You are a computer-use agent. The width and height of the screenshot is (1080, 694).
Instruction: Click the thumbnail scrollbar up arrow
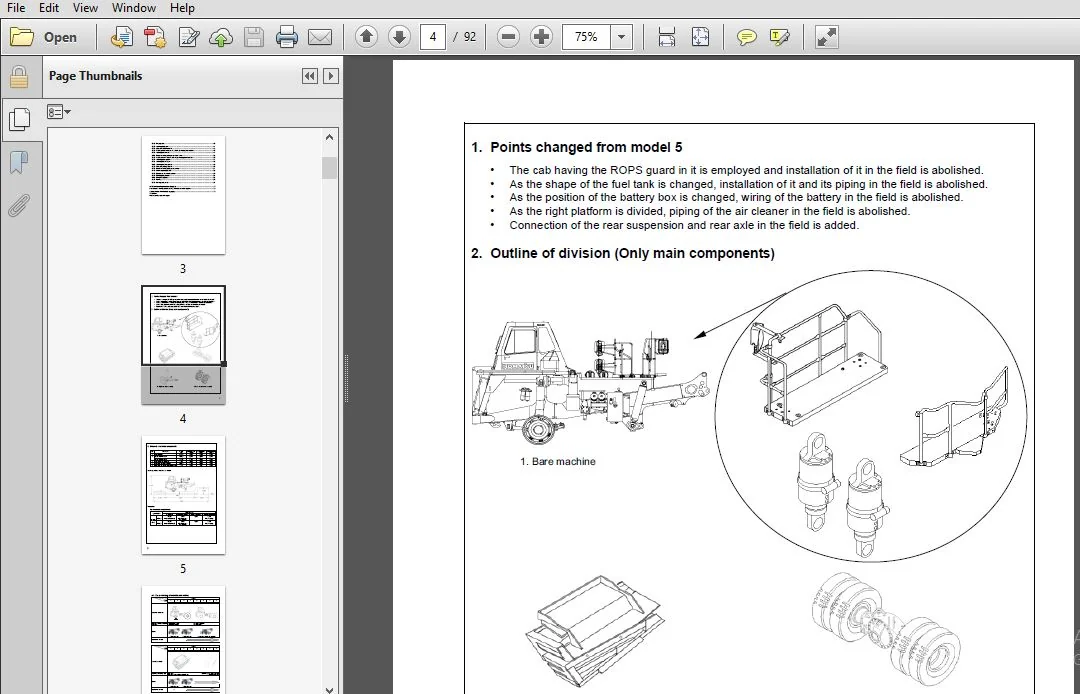[x=329, y=137]
